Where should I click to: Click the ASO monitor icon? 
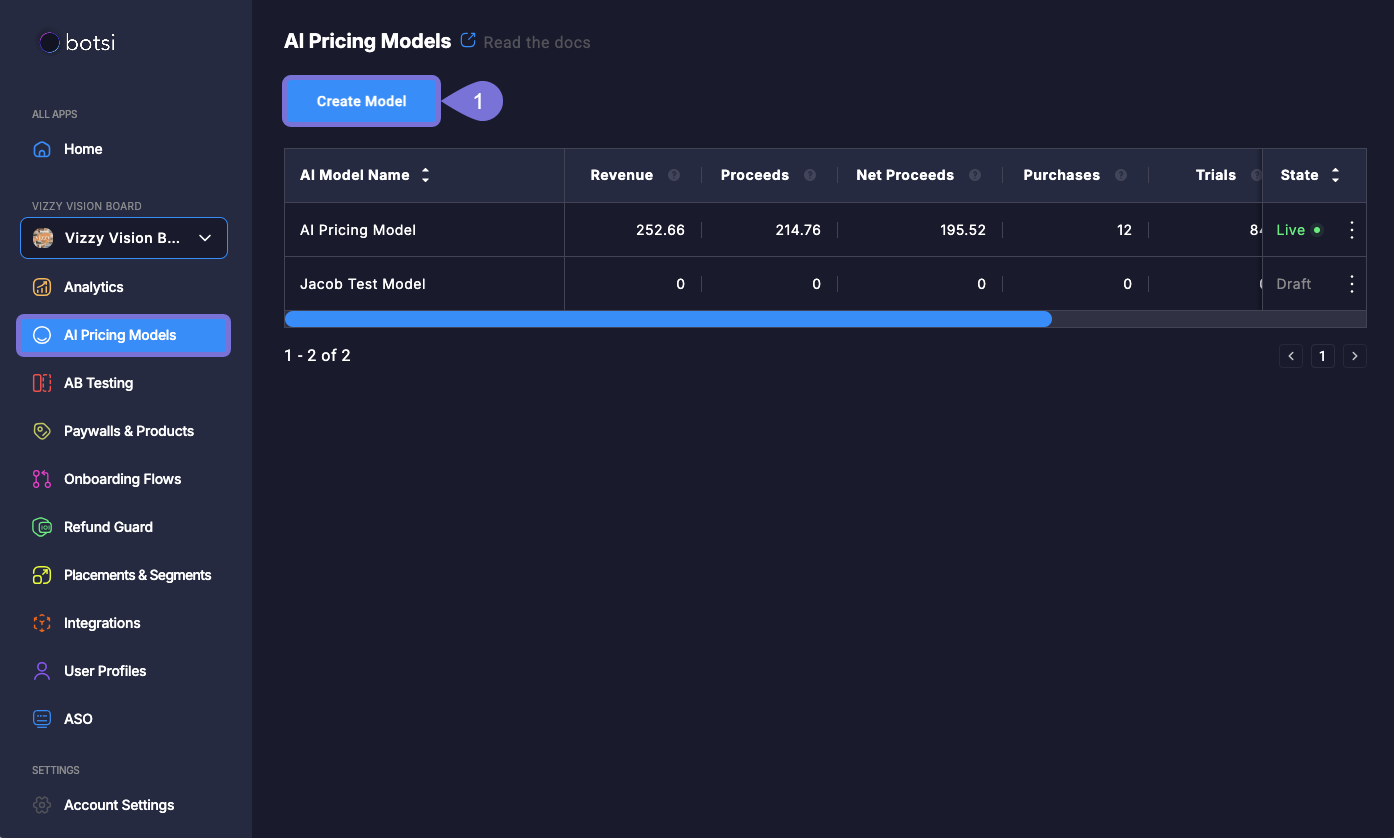point(42,719)
